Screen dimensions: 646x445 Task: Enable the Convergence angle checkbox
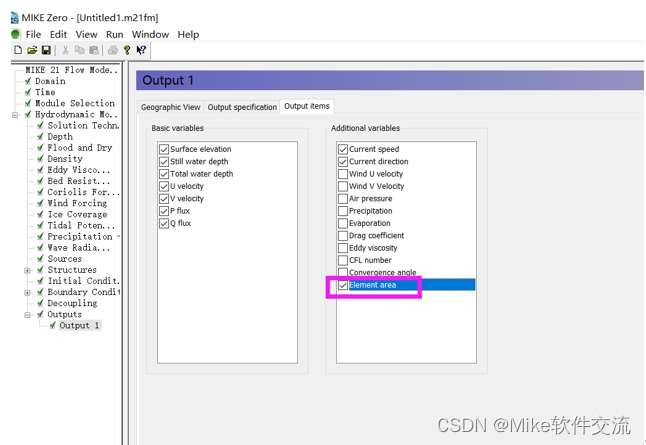[343, 272]
